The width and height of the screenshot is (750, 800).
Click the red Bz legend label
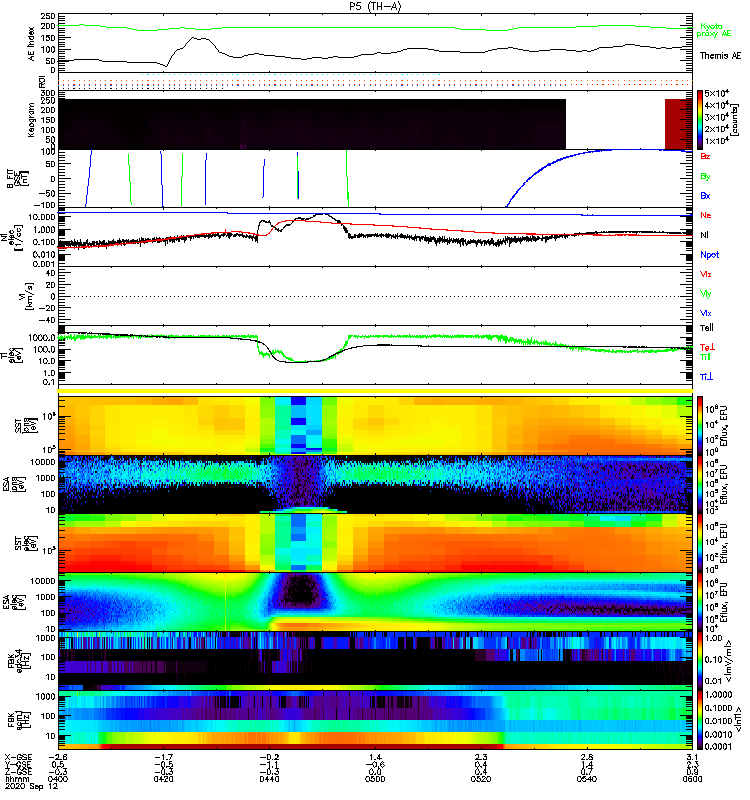click(705, 156)
